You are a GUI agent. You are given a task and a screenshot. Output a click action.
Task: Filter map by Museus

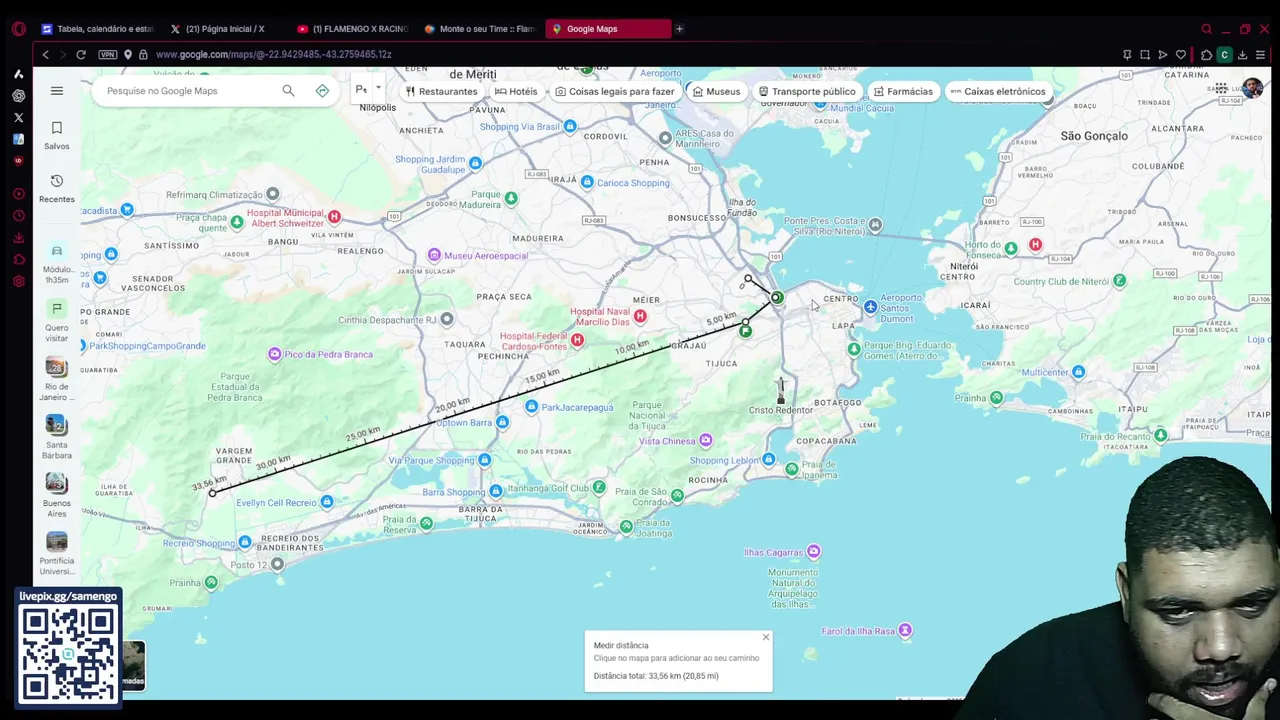[x=716, y=91]
